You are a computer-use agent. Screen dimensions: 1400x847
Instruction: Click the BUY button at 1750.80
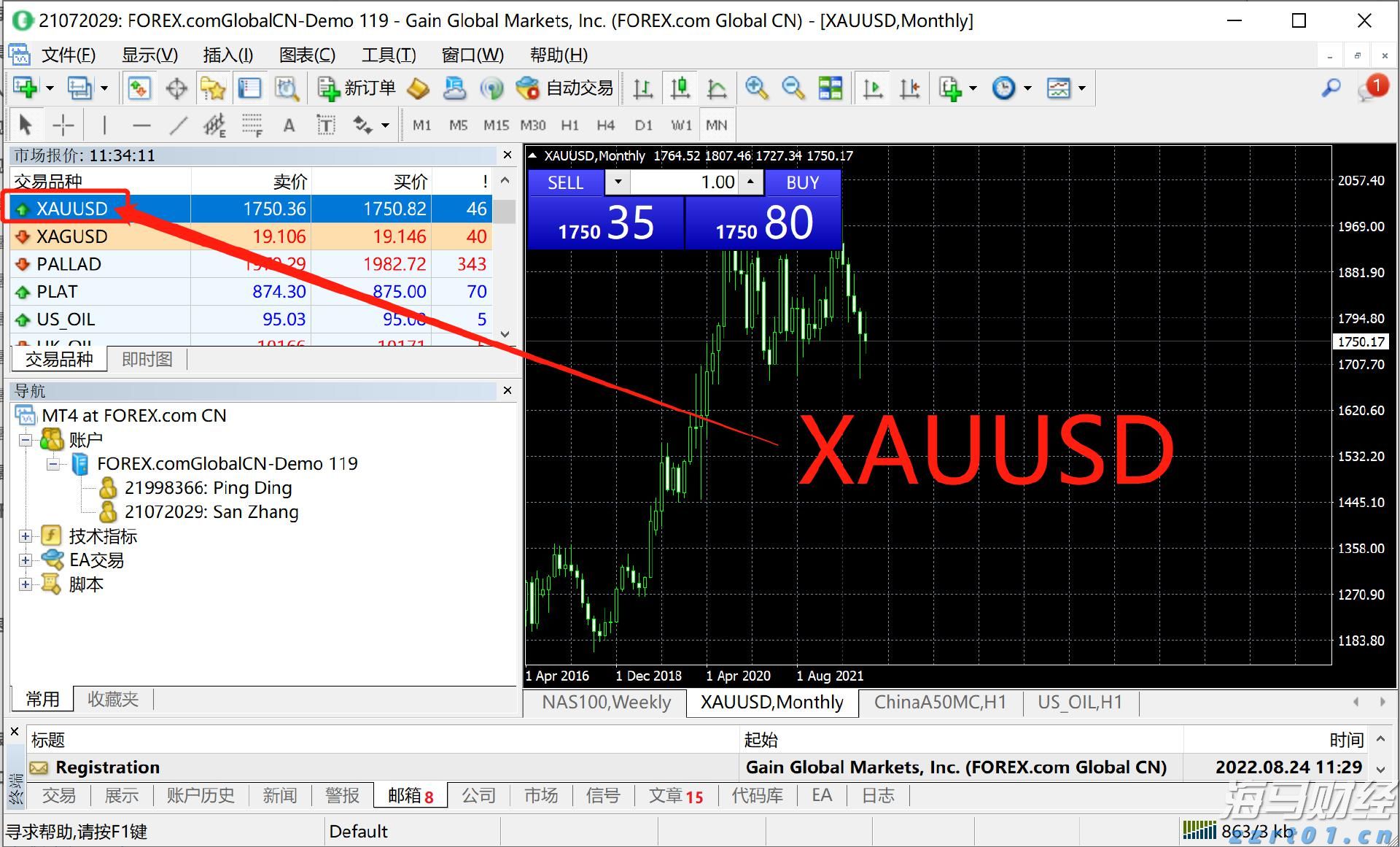(x=802, y=183)
